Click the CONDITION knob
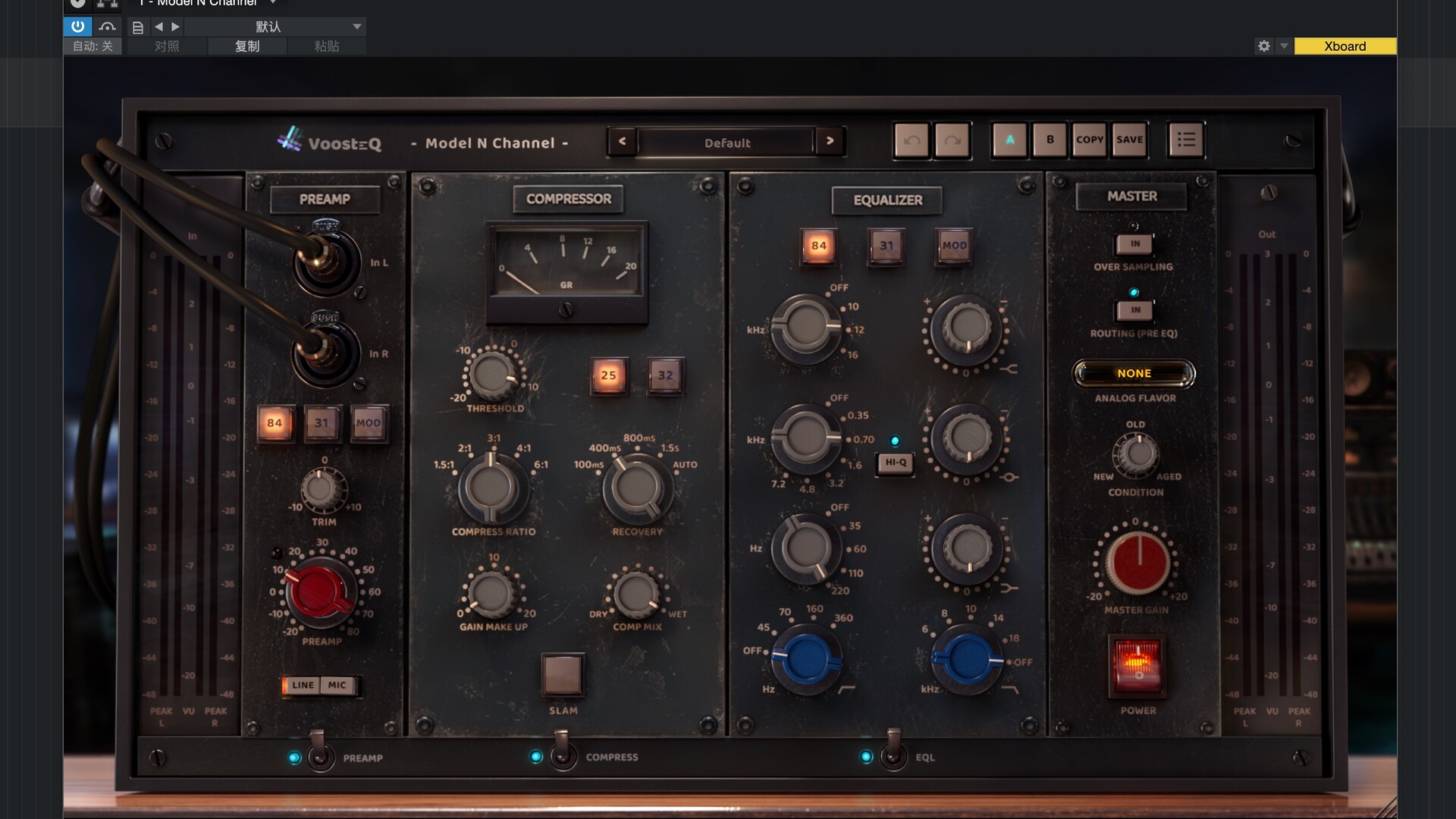This screenshot has width=1456, height=819. (x=1136, y=454)
